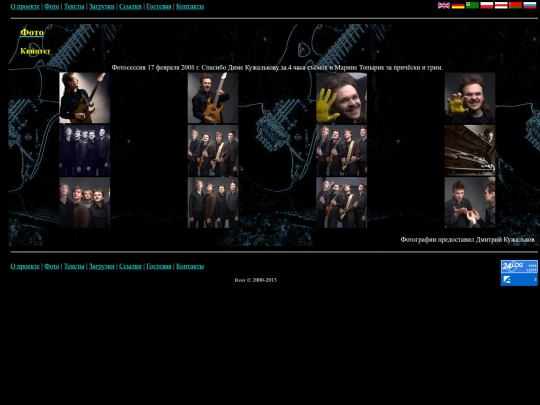Image resolution: width=540 pixels, height=405 pixels.
Task: Open photo of man reaching yellow hand forward
Action: click(x=470, y=98)
